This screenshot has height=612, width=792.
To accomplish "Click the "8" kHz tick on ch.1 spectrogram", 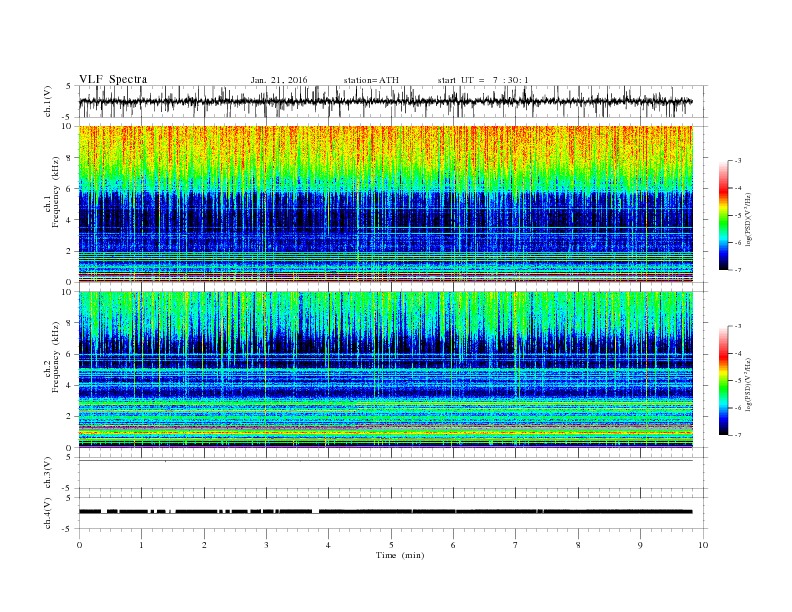I will [x=69, y=158].
